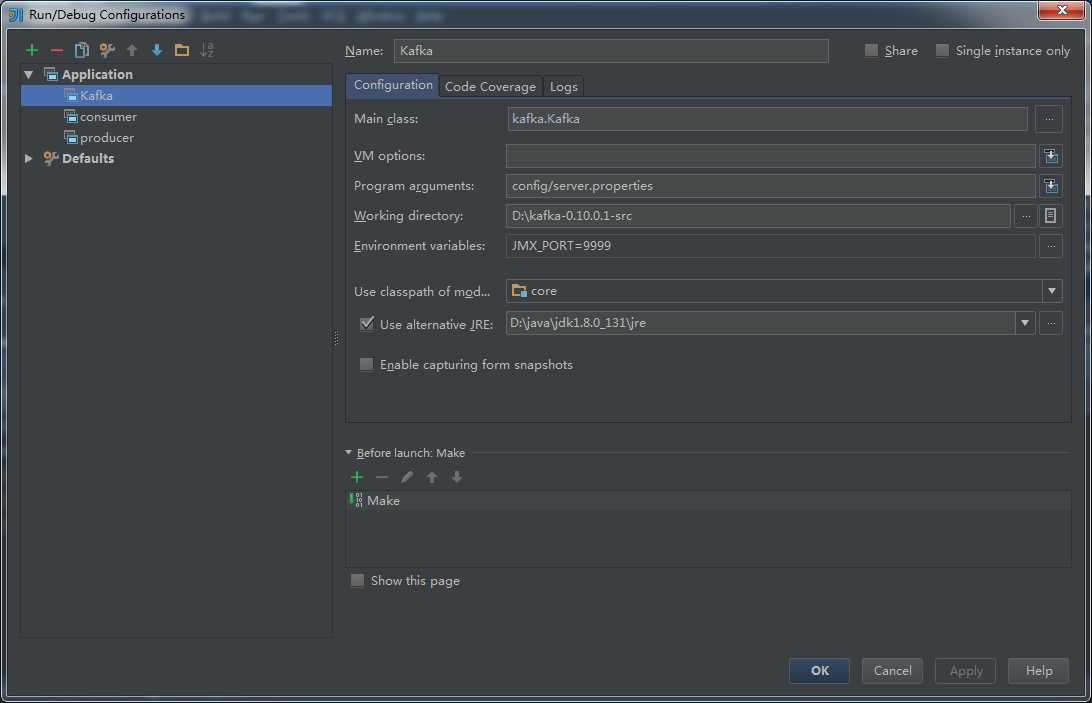Viewport: 1092px width, 703px height.
Task: Browse for the Working directory
Action: click(x=1025, y=216)
